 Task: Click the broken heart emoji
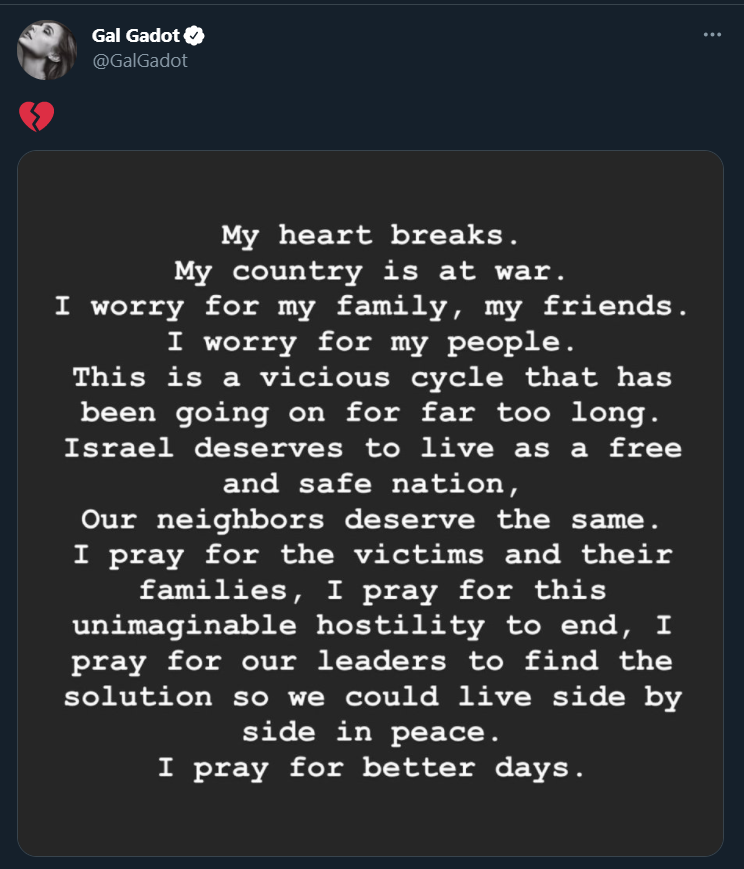pyautogui.click(x=36, y=117)
